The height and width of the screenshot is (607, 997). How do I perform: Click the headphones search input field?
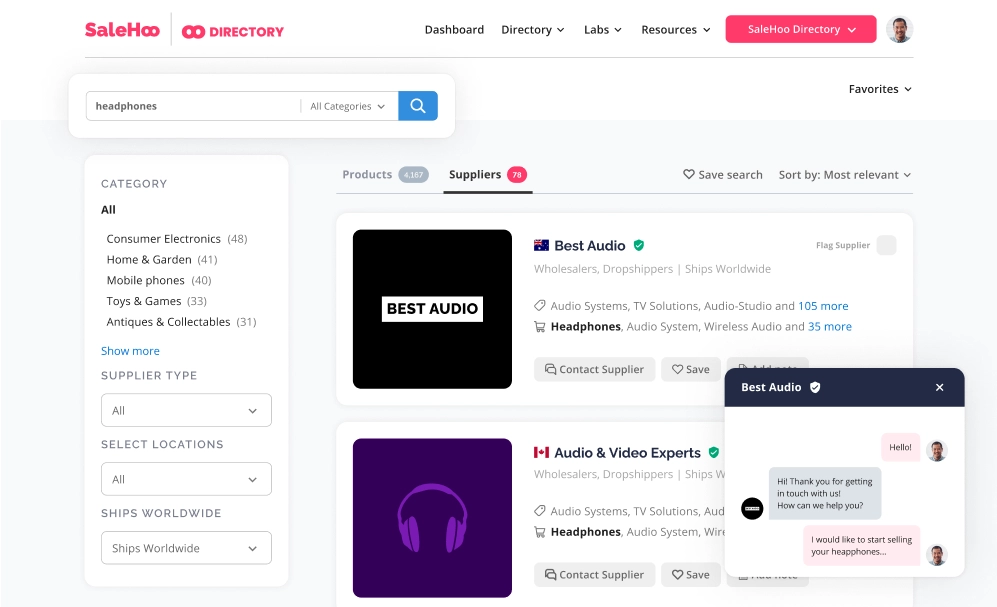(x=190, y=105)
